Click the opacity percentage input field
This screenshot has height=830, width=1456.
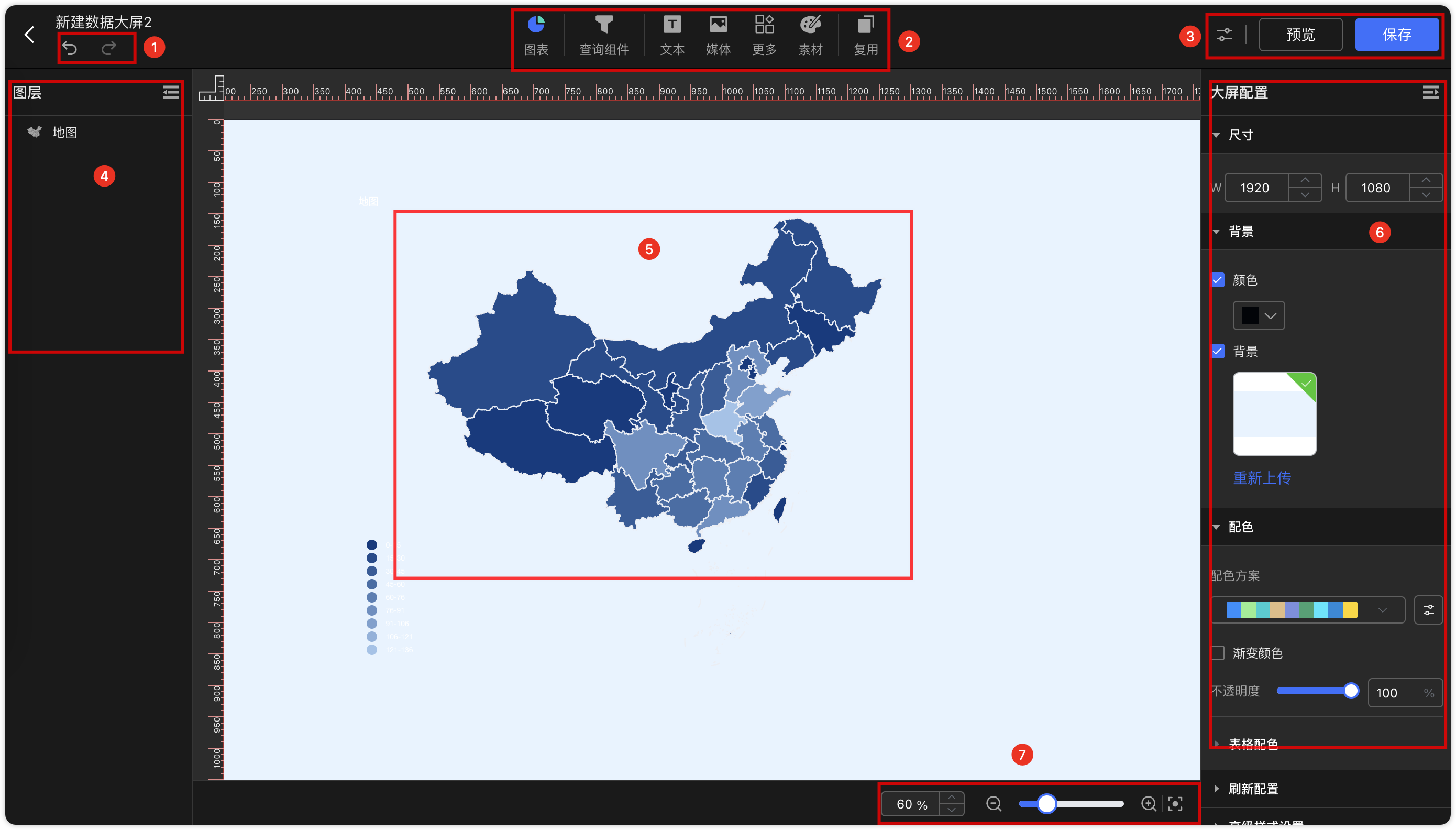click(x=1405, y=693)
